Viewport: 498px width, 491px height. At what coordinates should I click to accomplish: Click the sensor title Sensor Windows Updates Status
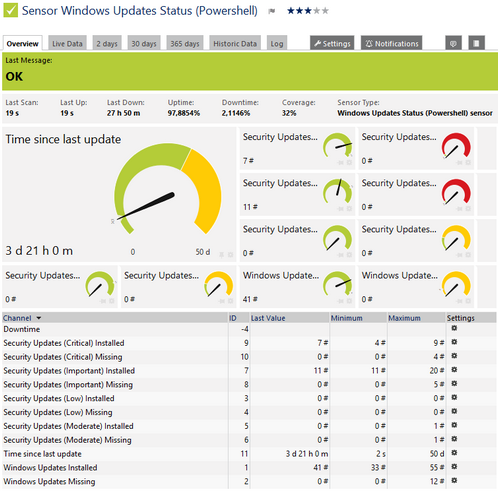point(140,11)
